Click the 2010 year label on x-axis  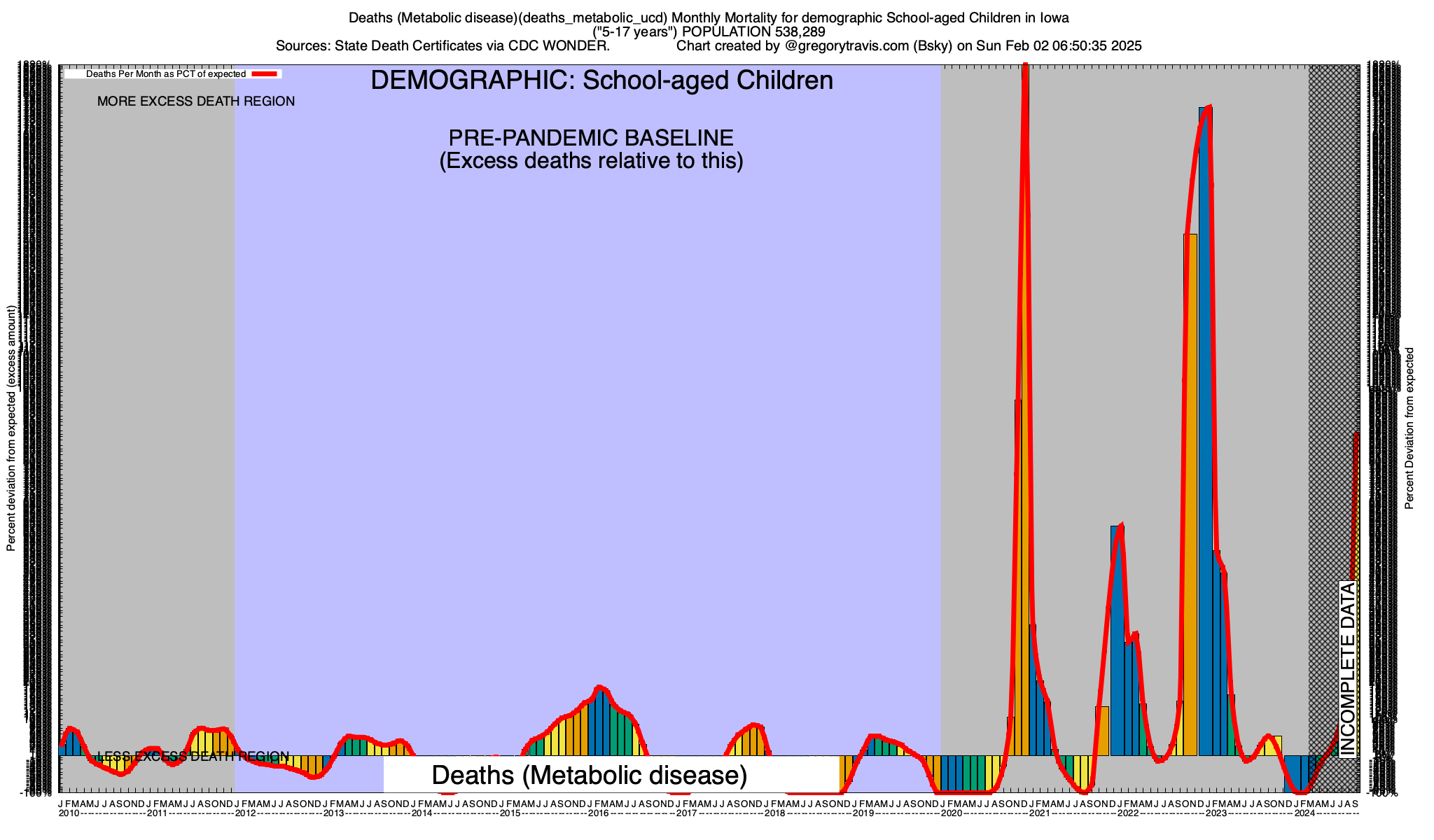[69, 813]
